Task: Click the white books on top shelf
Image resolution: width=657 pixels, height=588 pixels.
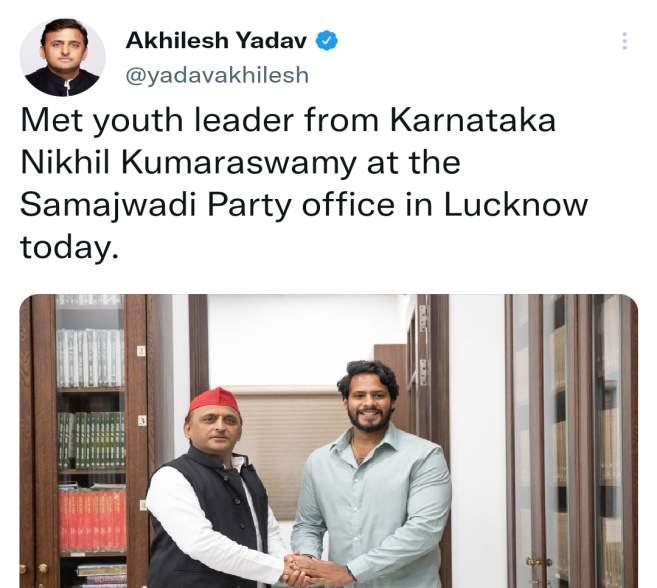Action: click(90, 358)
